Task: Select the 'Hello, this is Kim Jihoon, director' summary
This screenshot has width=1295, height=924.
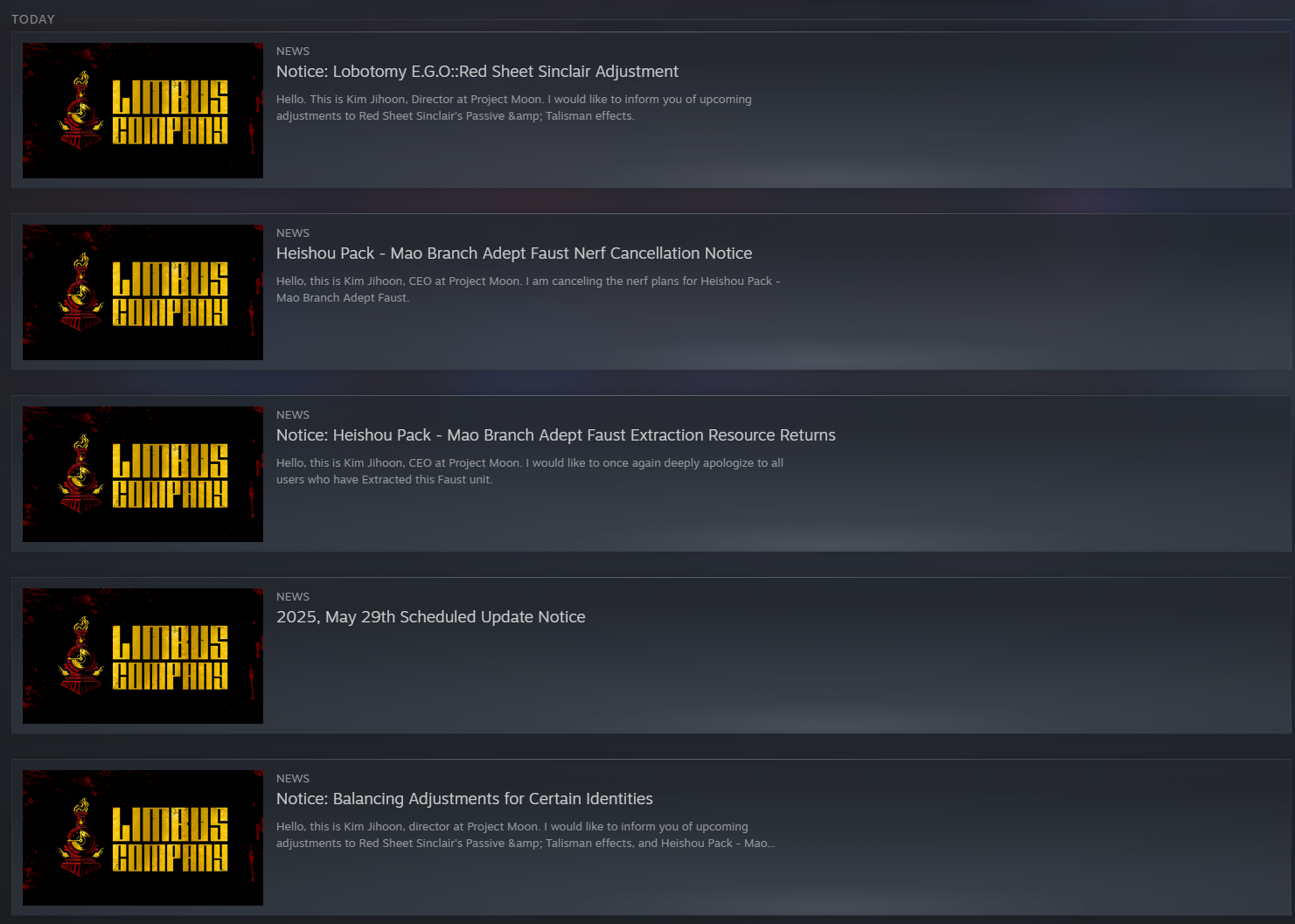Action: [x=526, y=835]
